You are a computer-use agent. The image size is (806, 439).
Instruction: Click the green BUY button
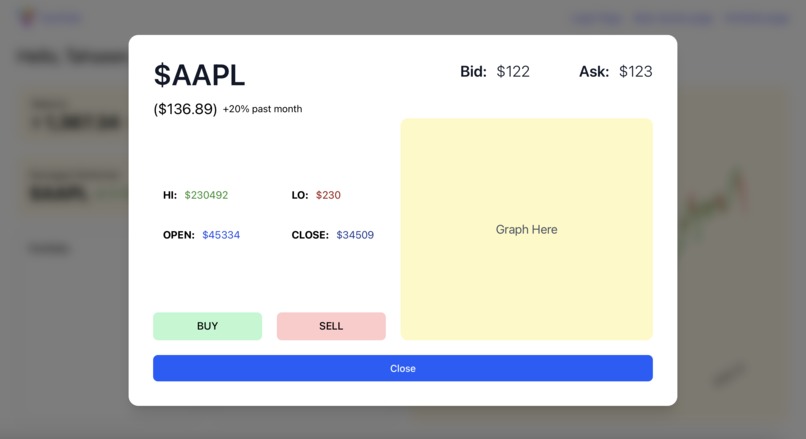[207, 326]
